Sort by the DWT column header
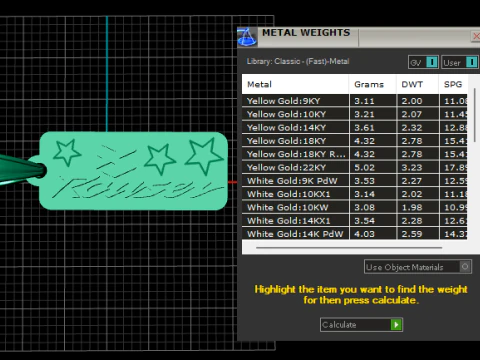The height and width of the screenshot is (360, 480). [417, 84]
